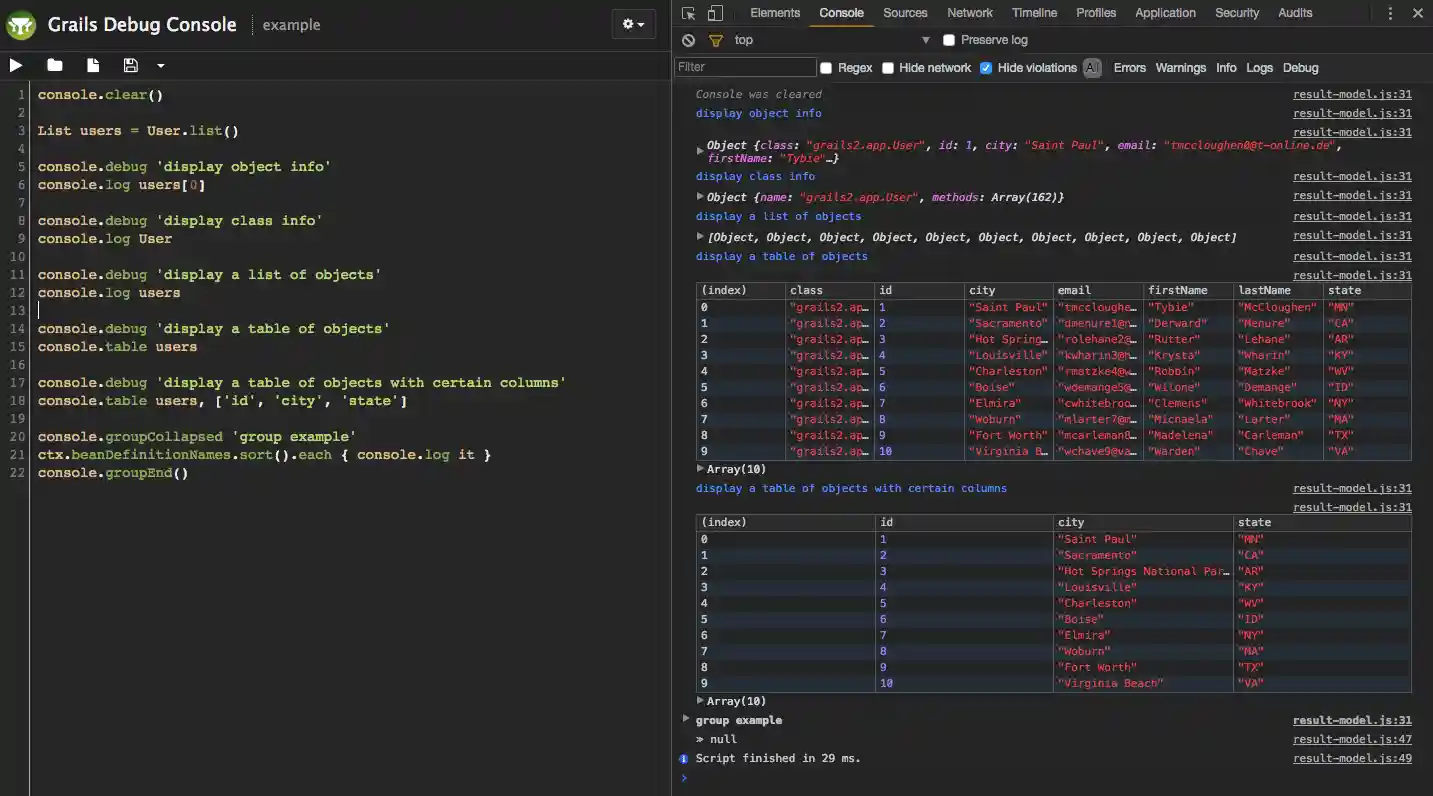
Task: Open the DevTools overflow menu
Action: [x=1391, y=13]
